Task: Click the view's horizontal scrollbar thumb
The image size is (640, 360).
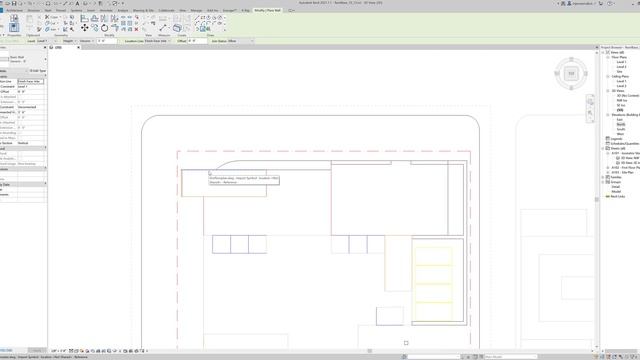Action: 369,351
